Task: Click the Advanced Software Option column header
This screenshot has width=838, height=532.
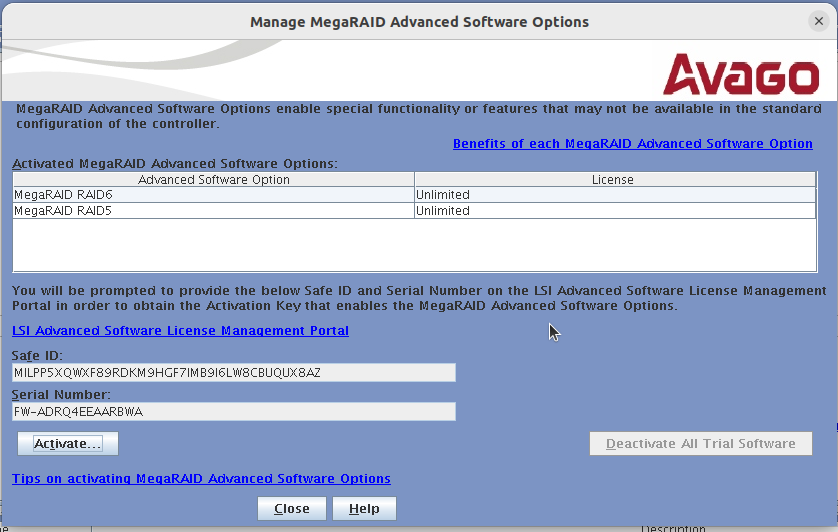Action: [214, 180]
